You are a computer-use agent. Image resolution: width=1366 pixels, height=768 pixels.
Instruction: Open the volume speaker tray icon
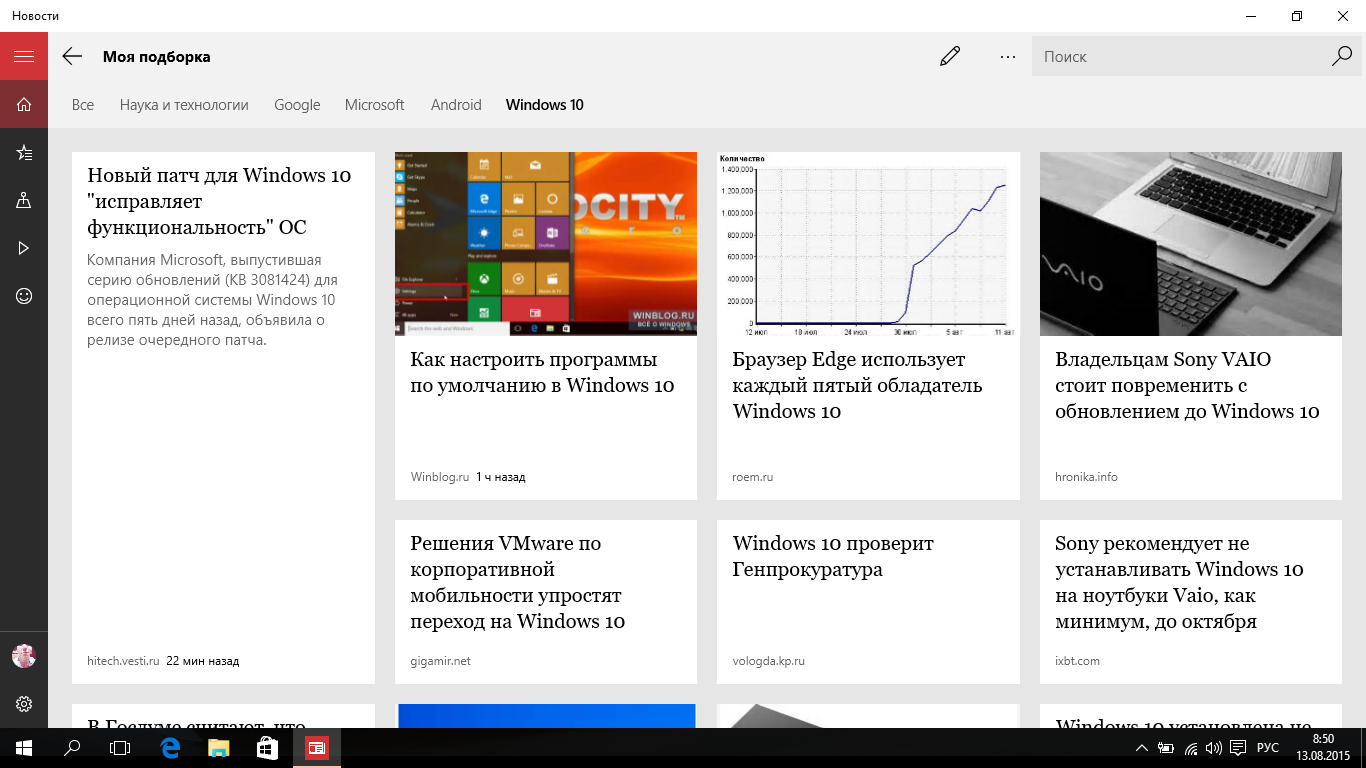click(x=1214, y=748)
